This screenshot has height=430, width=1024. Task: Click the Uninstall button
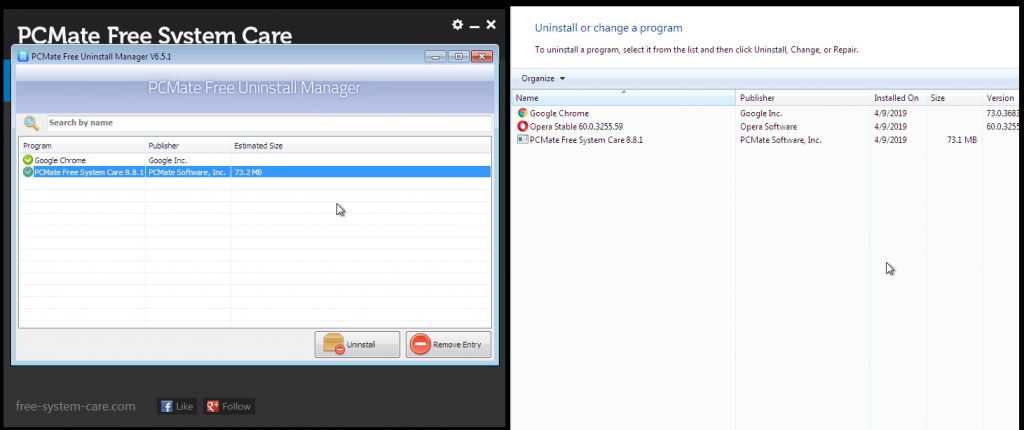click(x=357, y=344)
